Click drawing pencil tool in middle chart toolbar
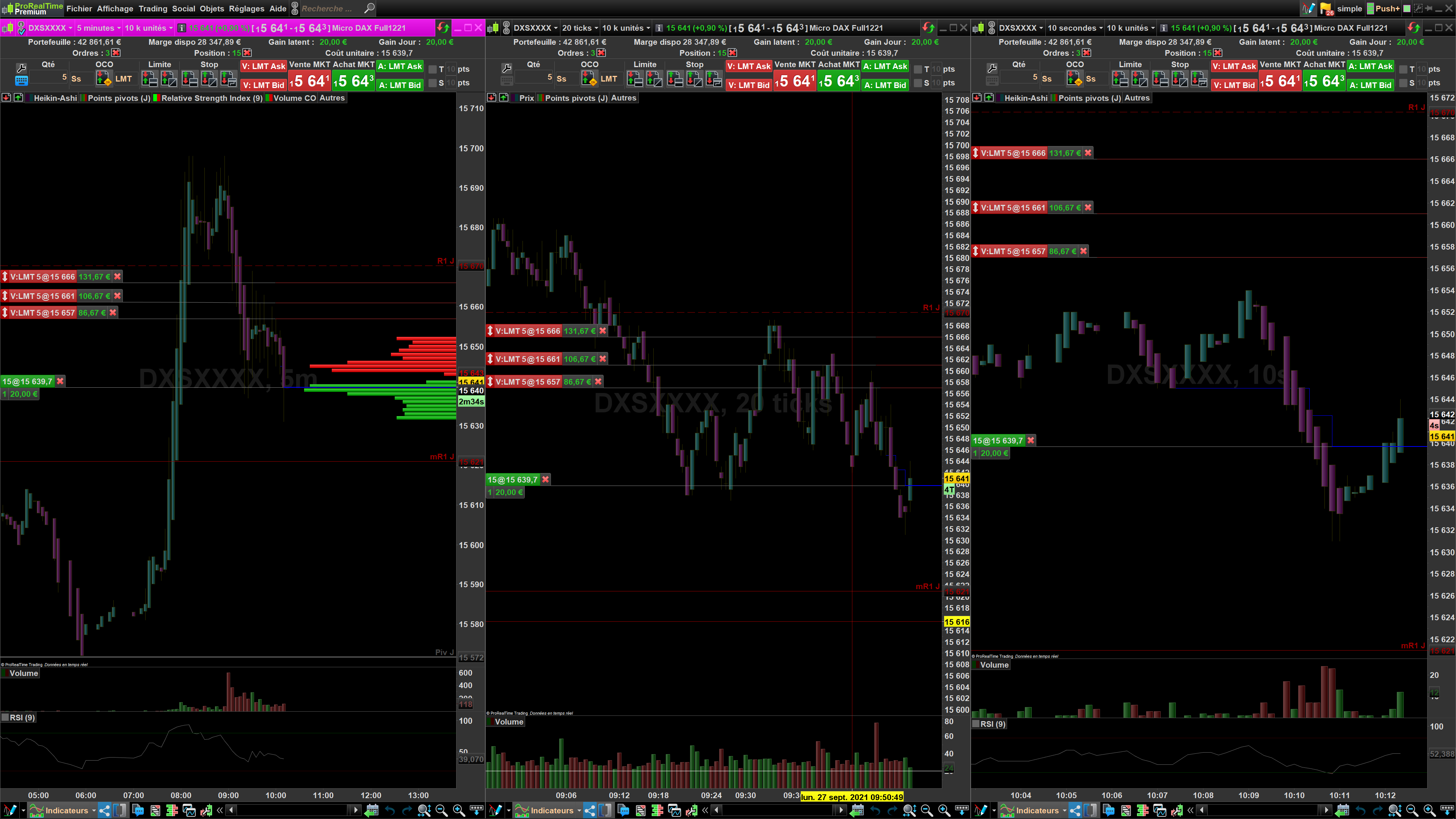Image resolution: width=1456 pixels, height=819 pixels. (x=495, y=811)
